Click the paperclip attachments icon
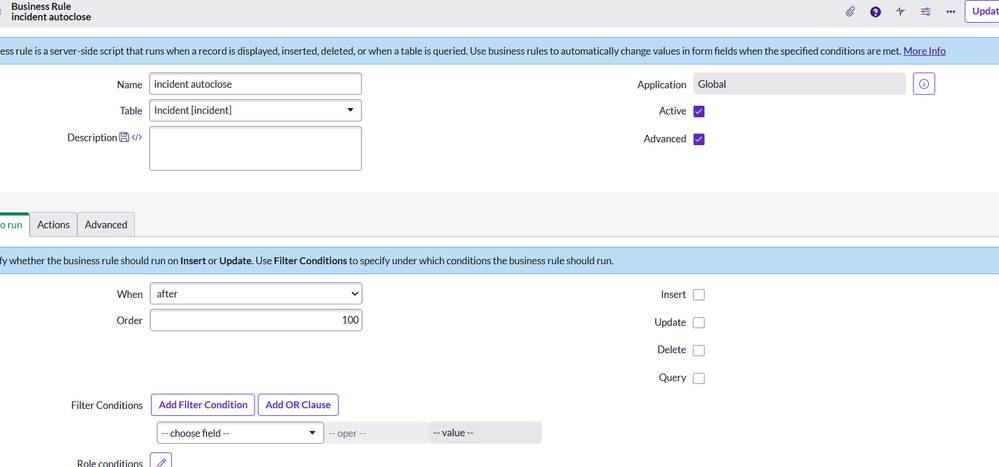Image resolution: width=999 pixels, height=467 pixels. (x=850, y=12)
